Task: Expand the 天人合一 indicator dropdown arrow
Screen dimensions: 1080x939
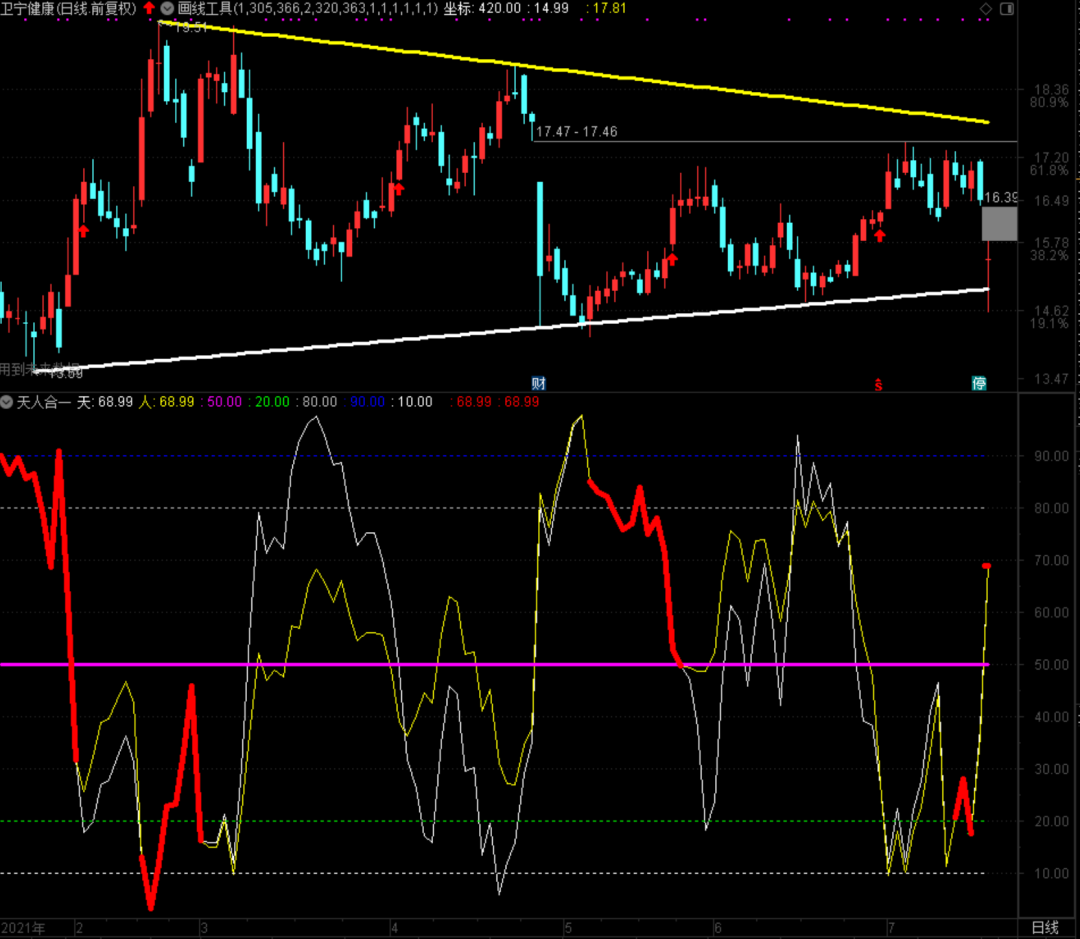Action: [x=8, y=401]
